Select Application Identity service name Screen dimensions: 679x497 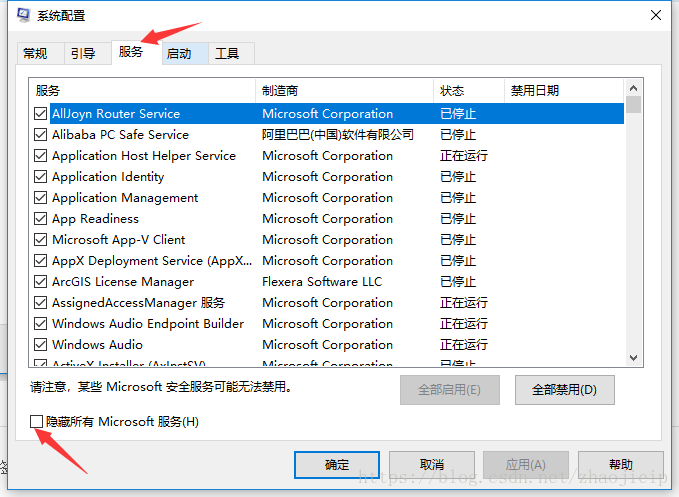pos(108,177)
